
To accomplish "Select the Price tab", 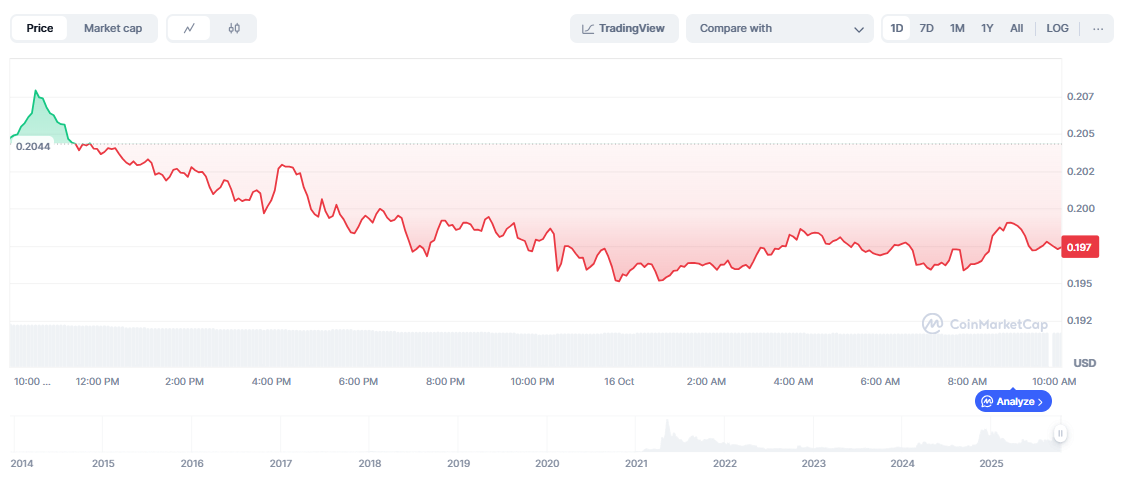I will [x=40, y=29].
